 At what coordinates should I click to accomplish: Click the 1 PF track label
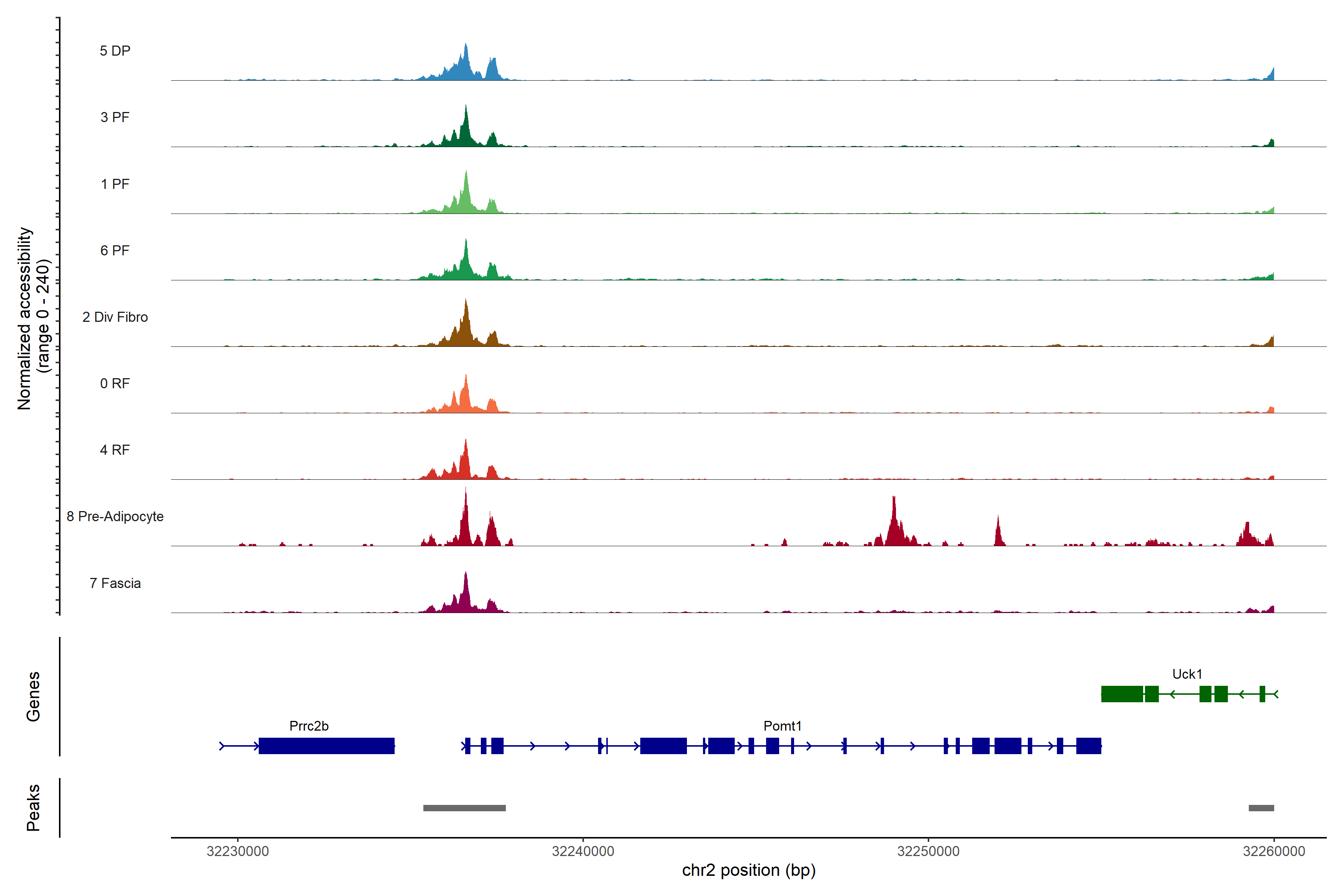pyautogui.click(x=115, y=184)
